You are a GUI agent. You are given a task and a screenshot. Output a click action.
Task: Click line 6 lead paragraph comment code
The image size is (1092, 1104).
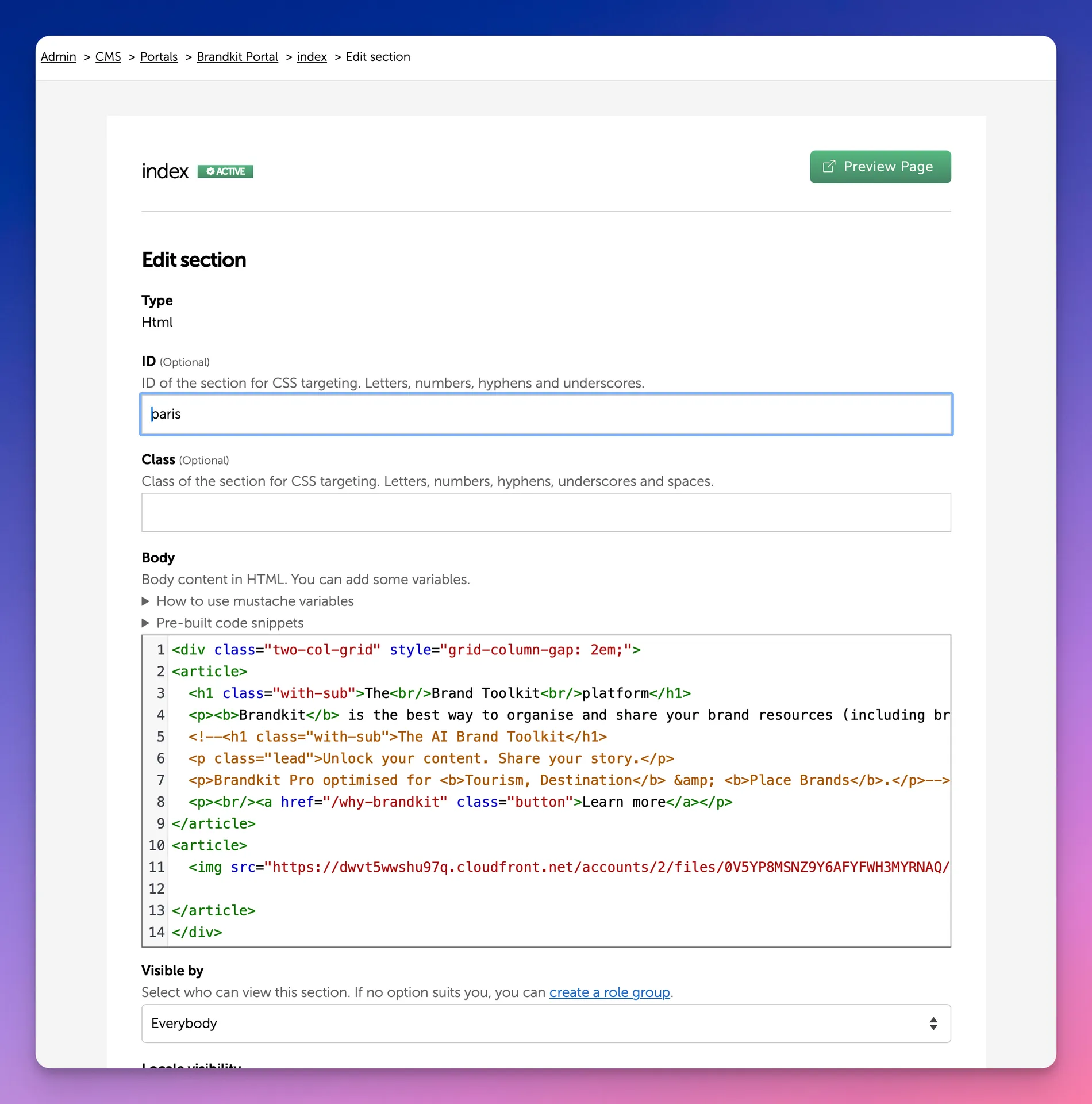coord(431,758)
